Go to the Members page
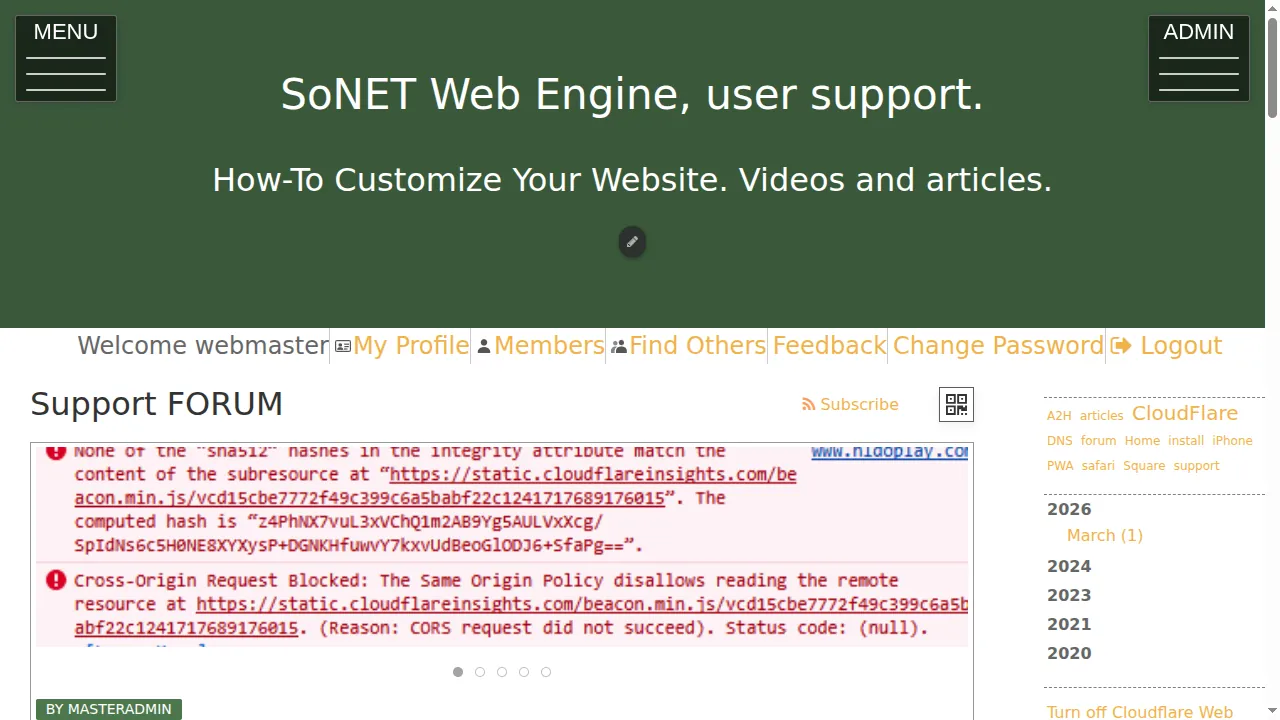This screenshot has width=1280, height=720. (x=549, y=346)
